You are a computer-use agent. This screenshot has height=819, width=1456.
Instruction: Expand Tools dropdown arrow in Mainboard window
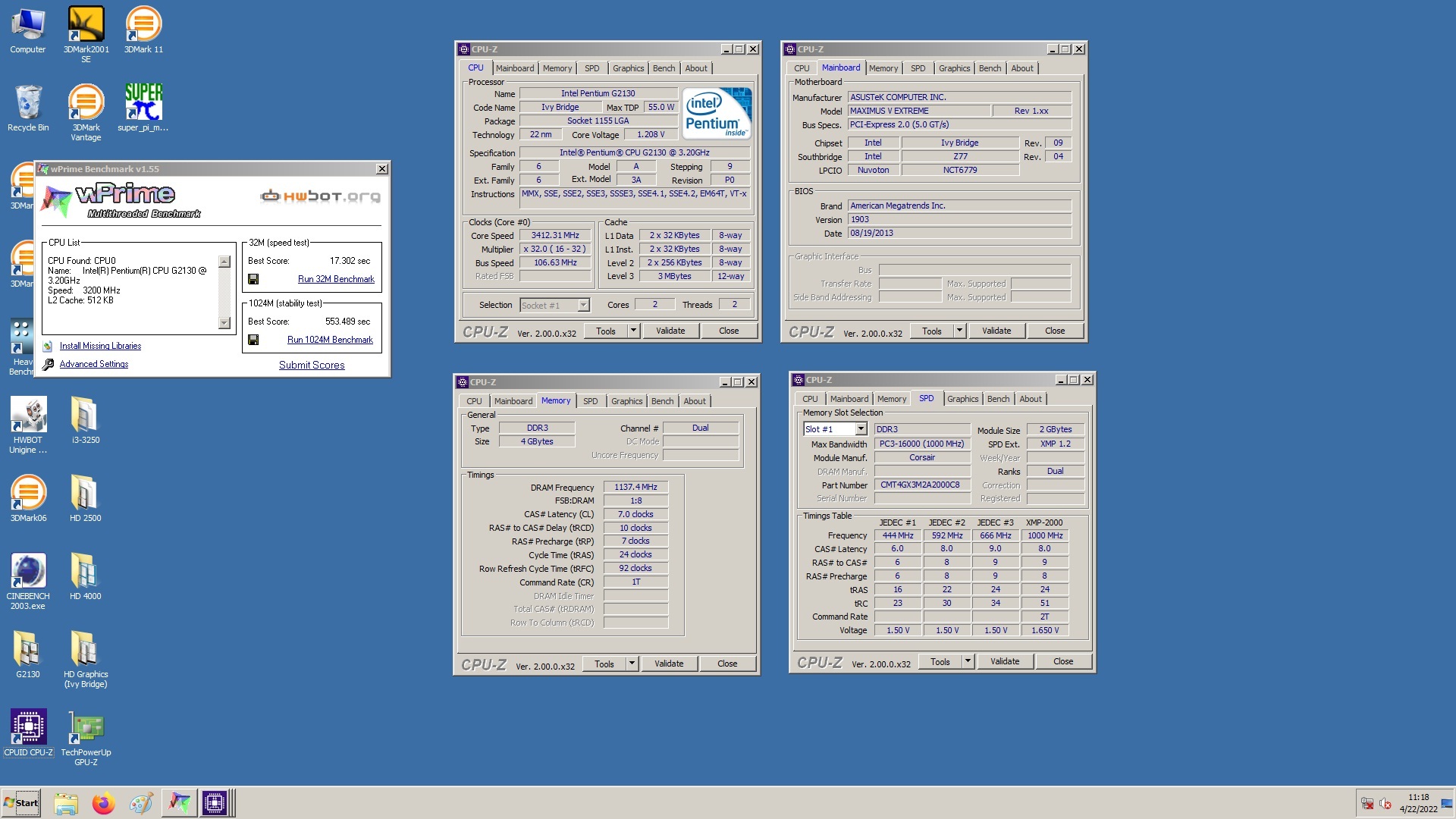[960, 331]
